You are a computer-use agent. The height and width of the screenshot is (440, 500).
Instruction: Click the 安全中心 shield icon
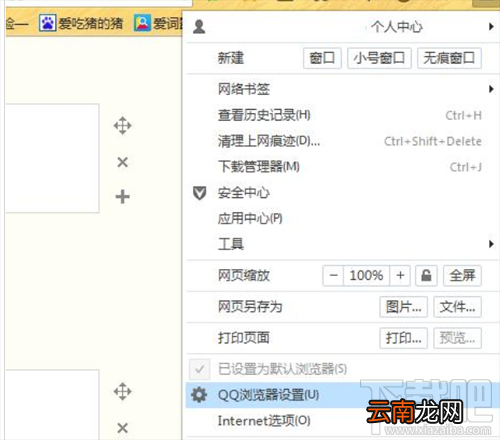pyautogui.click(x=199, y=193)
